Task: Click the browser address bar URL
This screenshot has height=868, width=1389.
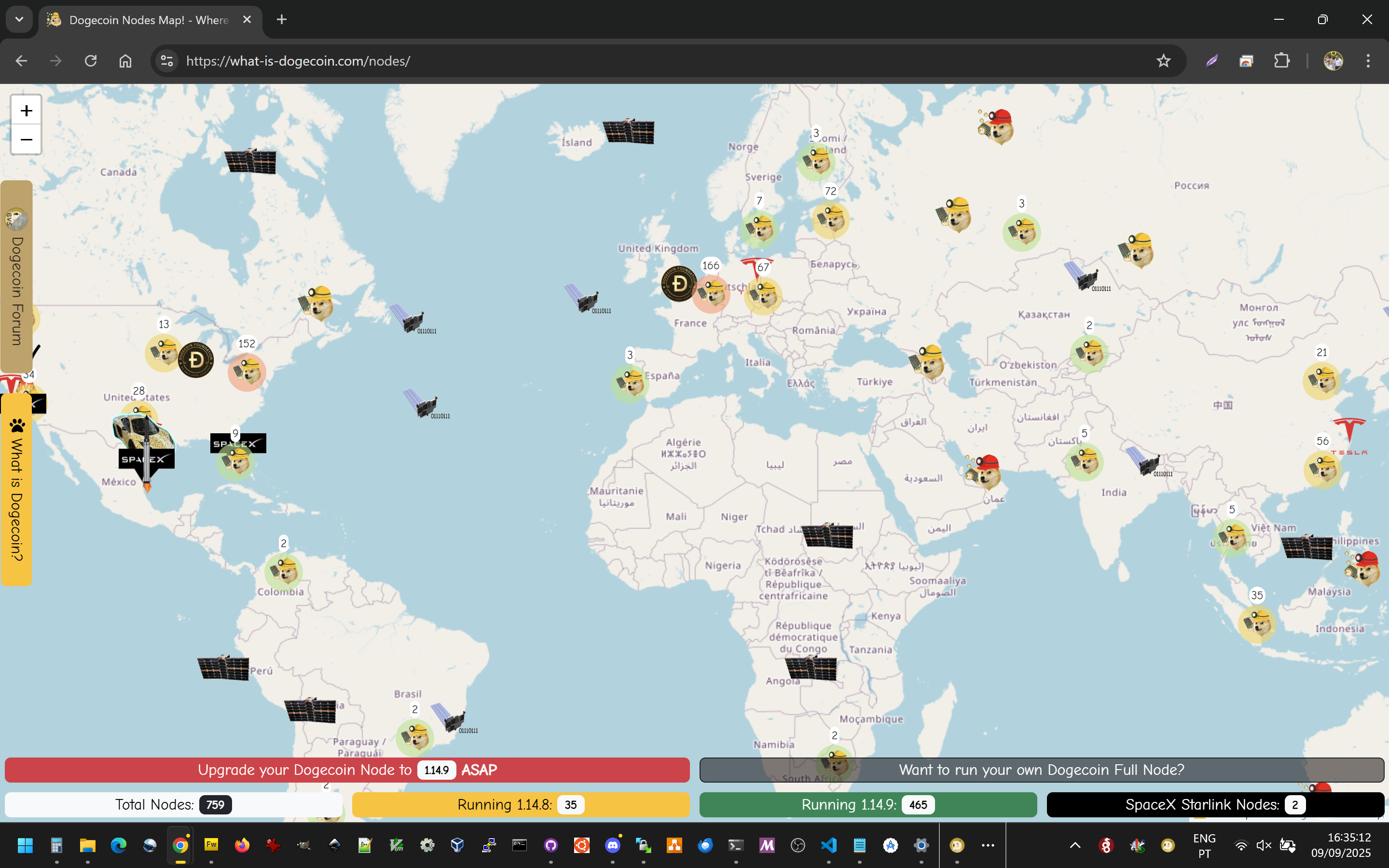Action: pyautogui.click(x=298, y=61)
